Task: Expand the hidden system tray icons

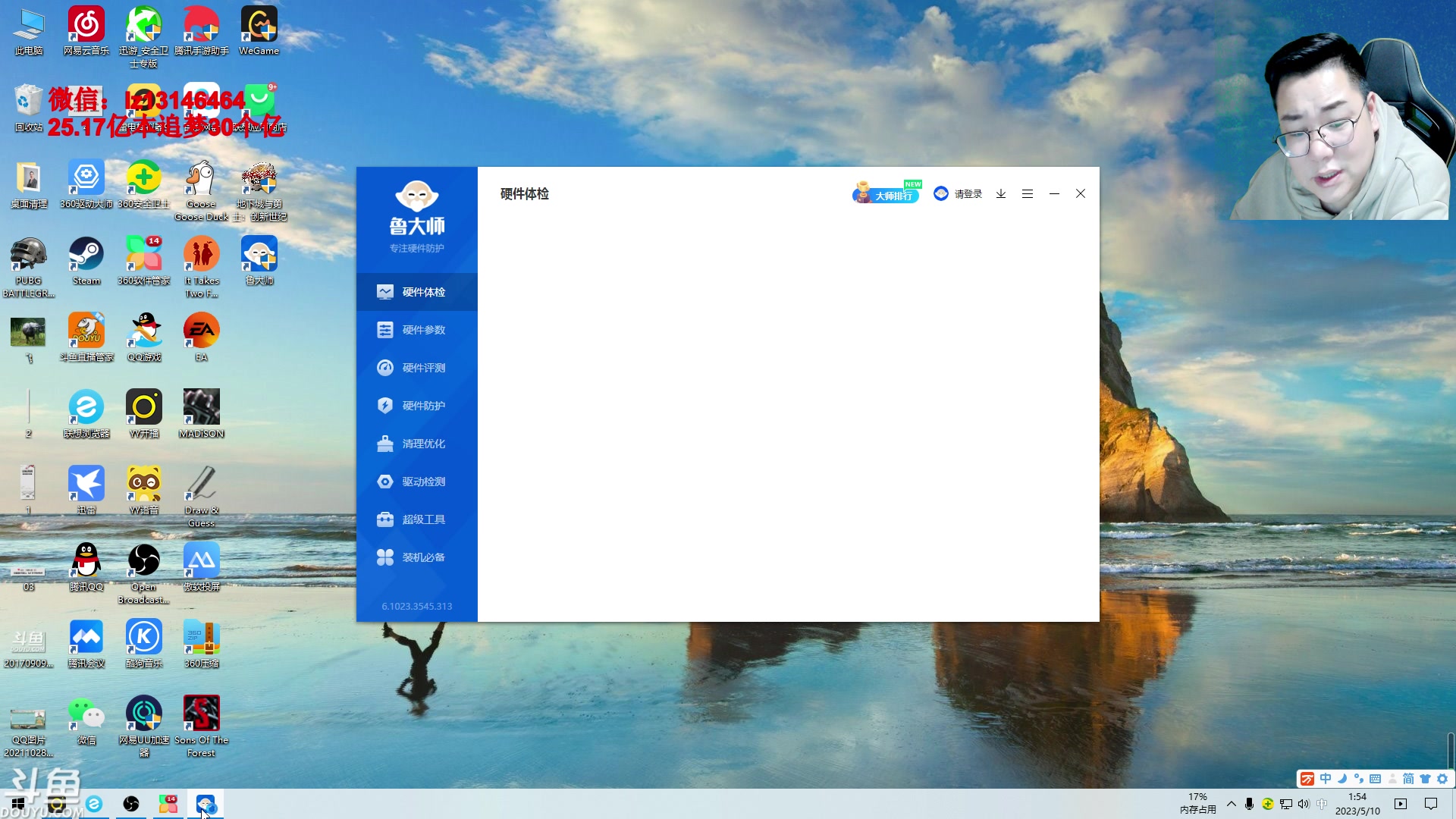Action: 1232,804
